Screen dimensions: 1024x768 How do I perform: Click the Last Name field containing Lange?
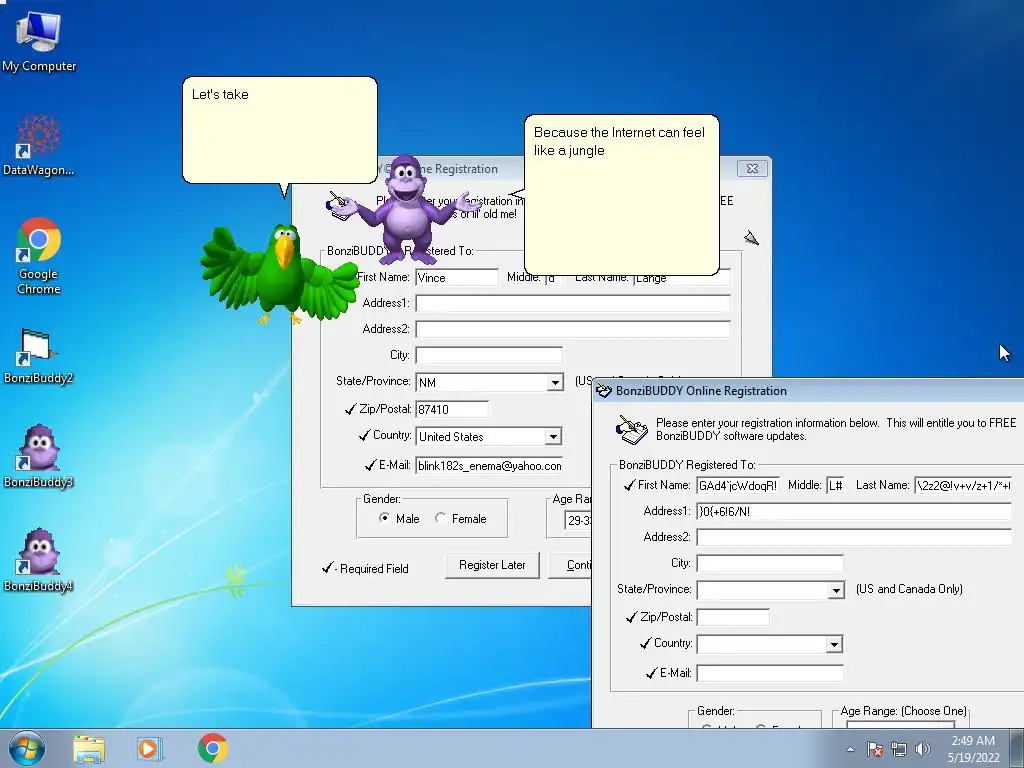682,278
